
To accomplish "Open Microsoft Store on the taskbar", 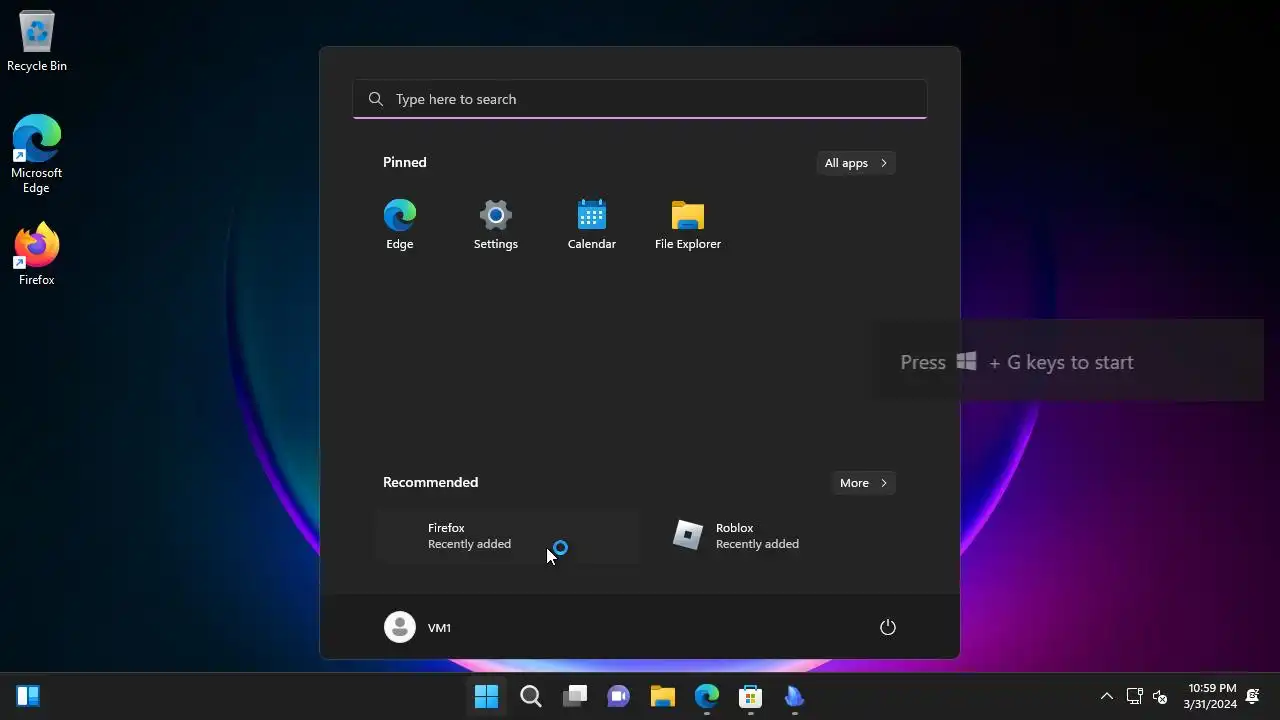I will (751, 696).
